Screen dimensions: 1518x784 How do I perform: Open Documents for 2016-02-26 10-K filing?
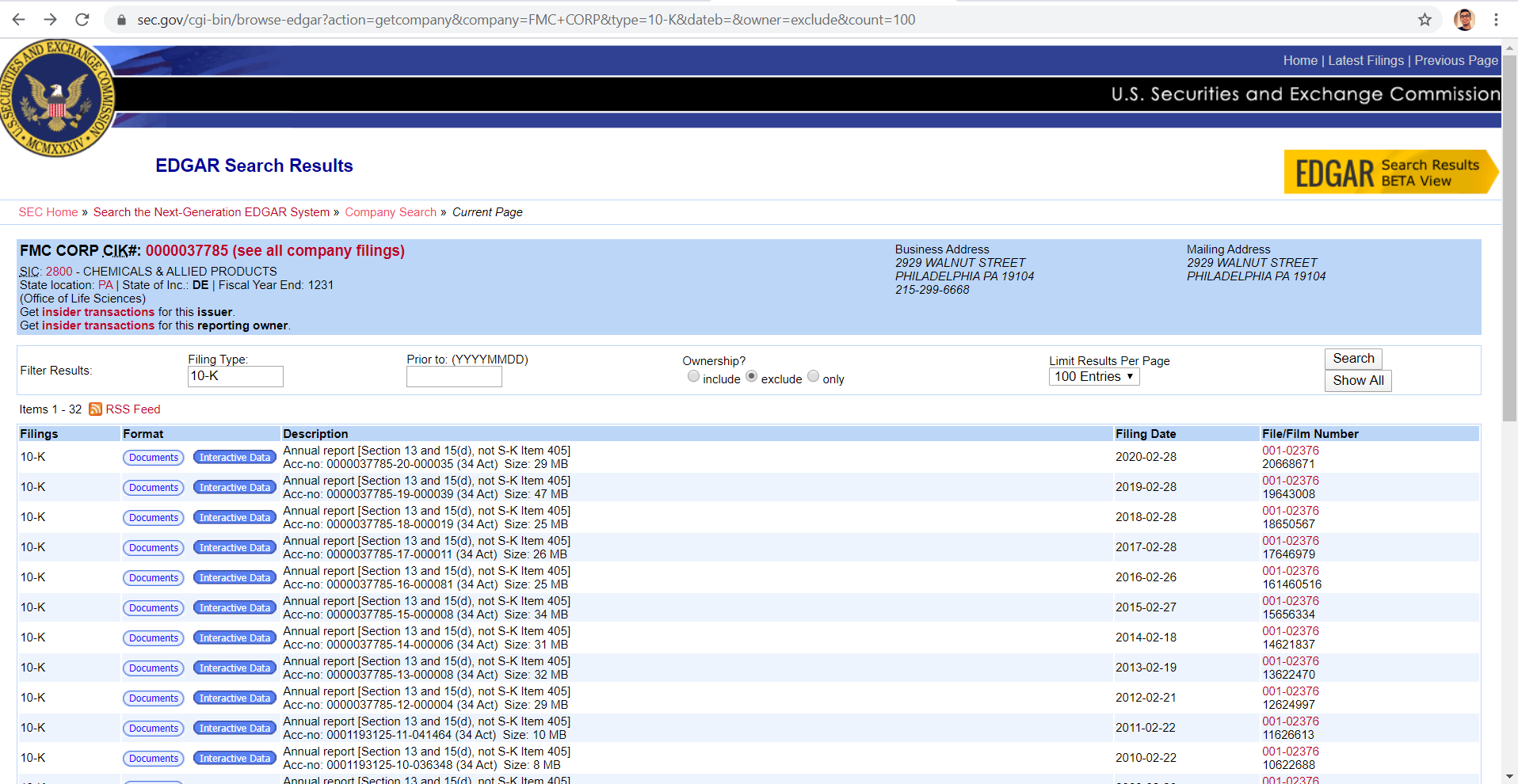154,578
